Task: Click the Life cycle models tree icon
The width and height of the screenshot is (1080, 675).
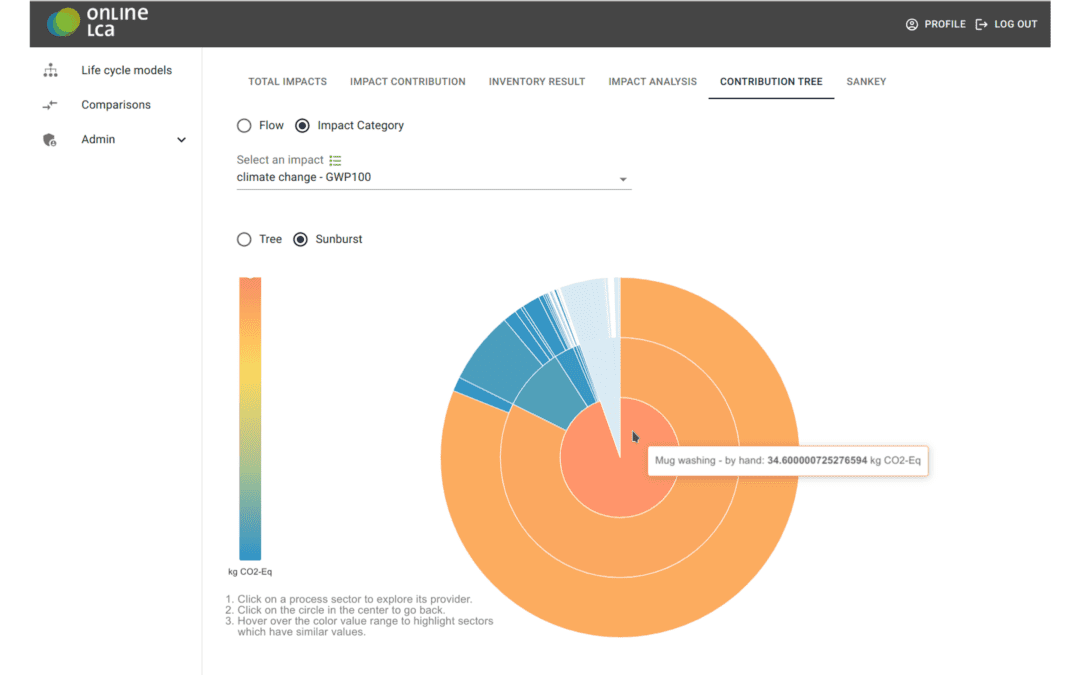Action: click(50, 71)
